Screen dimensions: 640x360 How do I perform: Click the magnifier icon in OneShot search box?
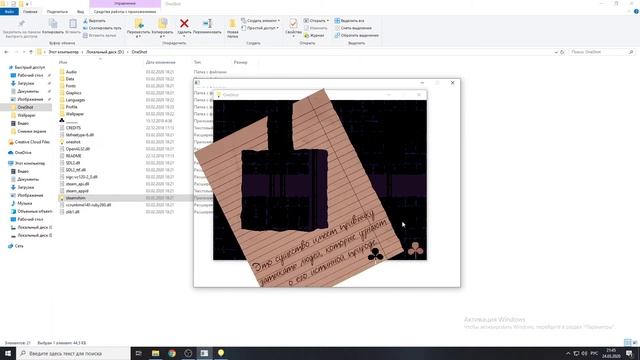pyautogui.click(x=631, y=52)
